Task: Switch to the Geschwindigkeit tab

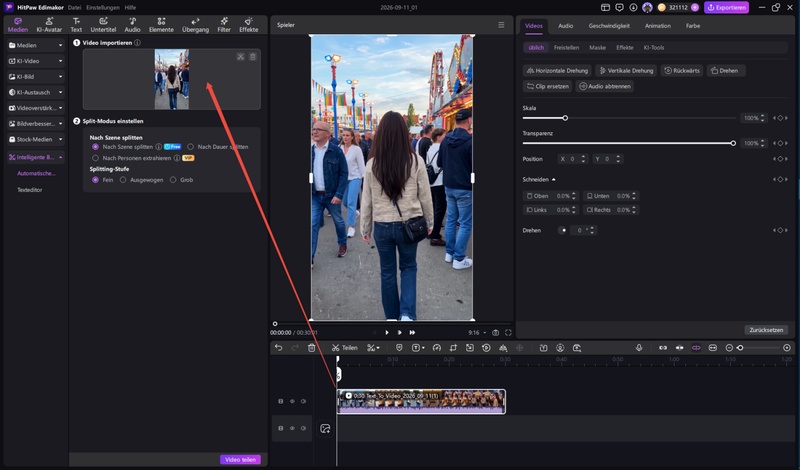Action: pyautogui.click(x=609, y=26)
